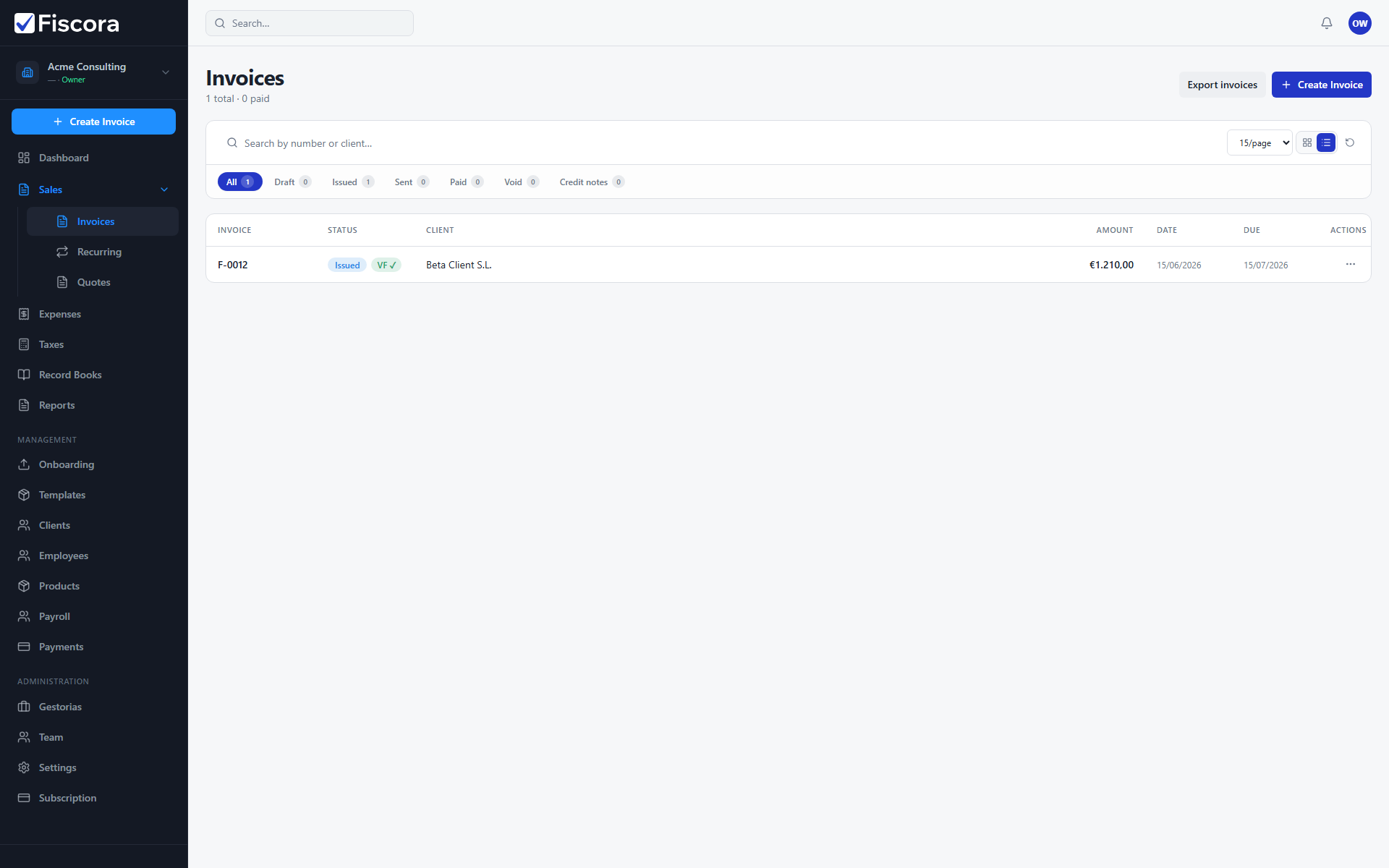
Task: Filter invoices by Draft status
Action: 292,182
